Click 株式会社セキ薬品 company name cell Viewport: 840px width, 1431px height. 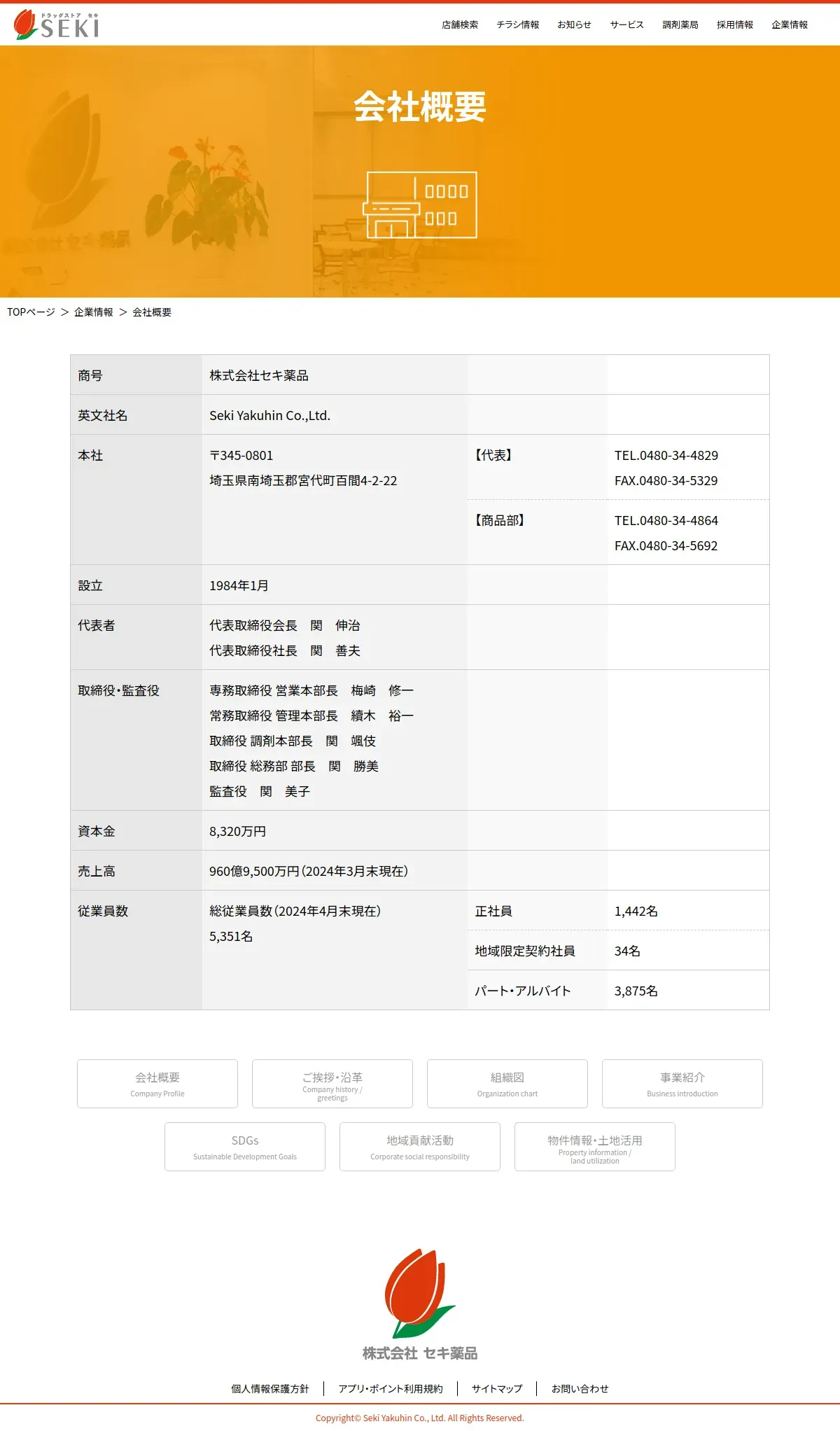point(259,375)
